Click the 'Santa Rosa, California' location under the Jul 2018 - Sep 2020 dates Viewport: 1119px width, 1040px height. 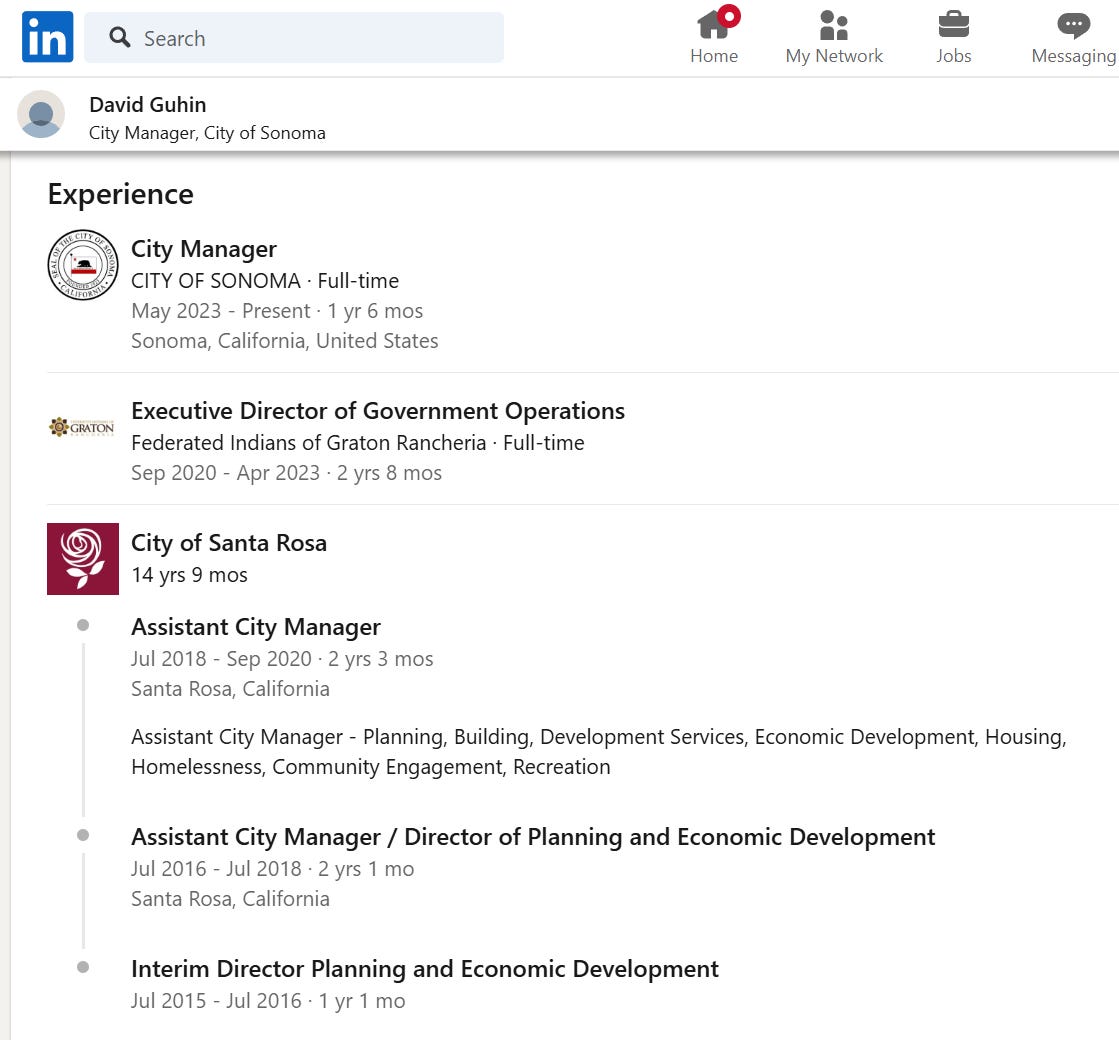click(x=230, y=689)
